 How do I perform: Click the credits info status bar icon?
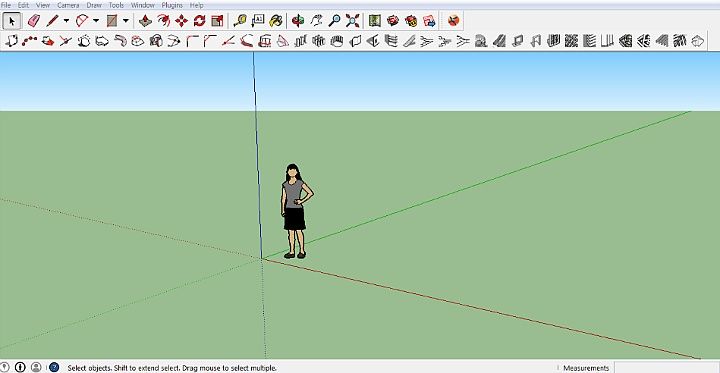20,367
